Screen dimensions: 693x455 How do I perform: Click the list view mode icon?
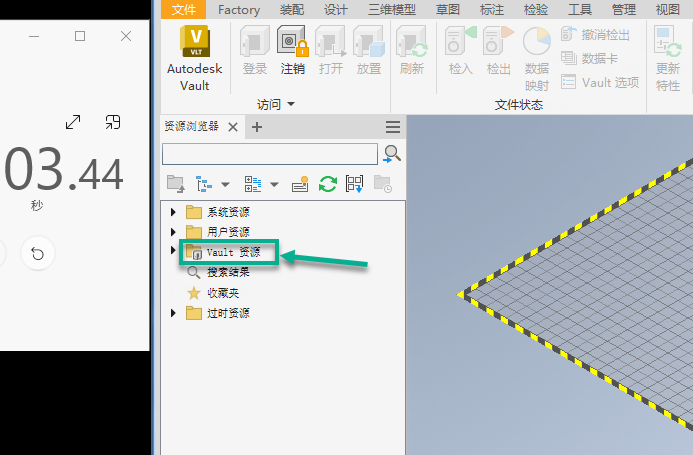[253, 184]
